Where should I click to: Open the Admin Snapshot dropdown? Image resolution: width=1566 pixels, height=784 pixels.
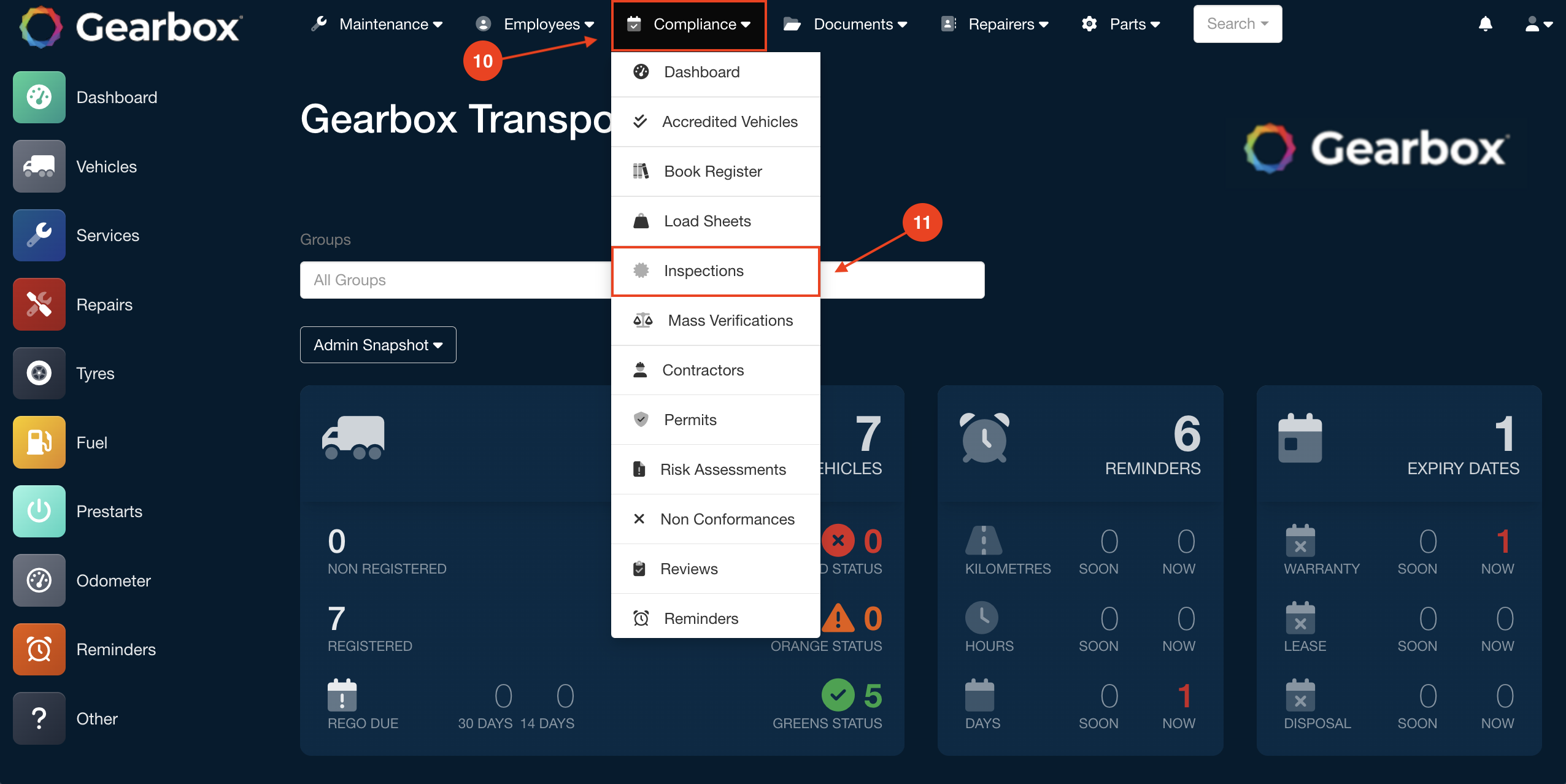click(378, 345)
